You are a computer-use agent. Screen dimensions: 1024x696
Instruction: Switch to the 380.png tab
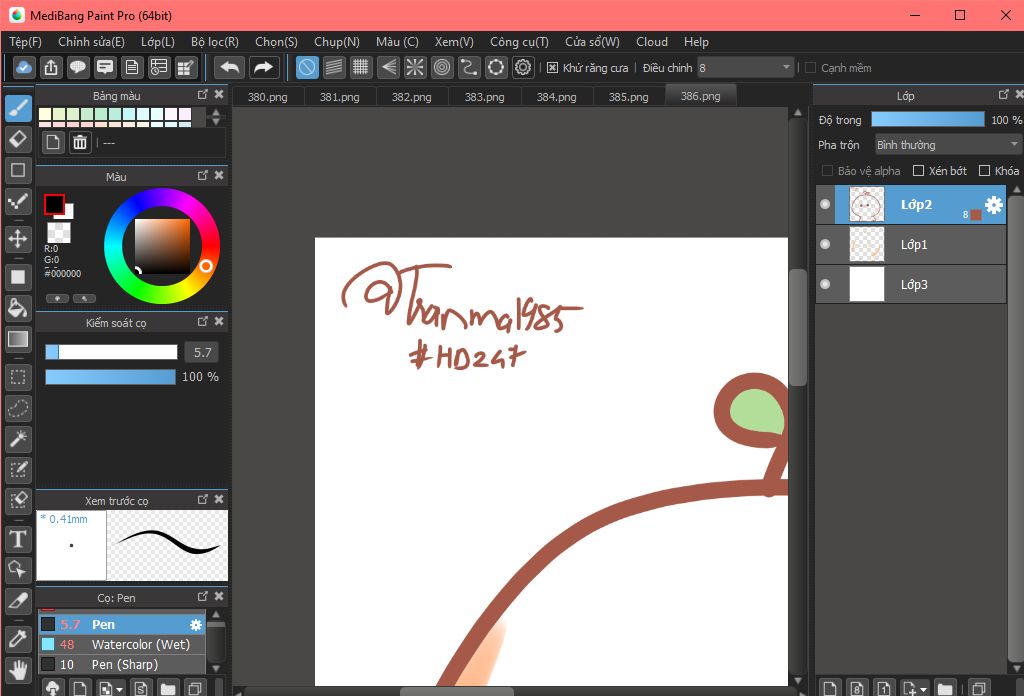coord(268,97)
